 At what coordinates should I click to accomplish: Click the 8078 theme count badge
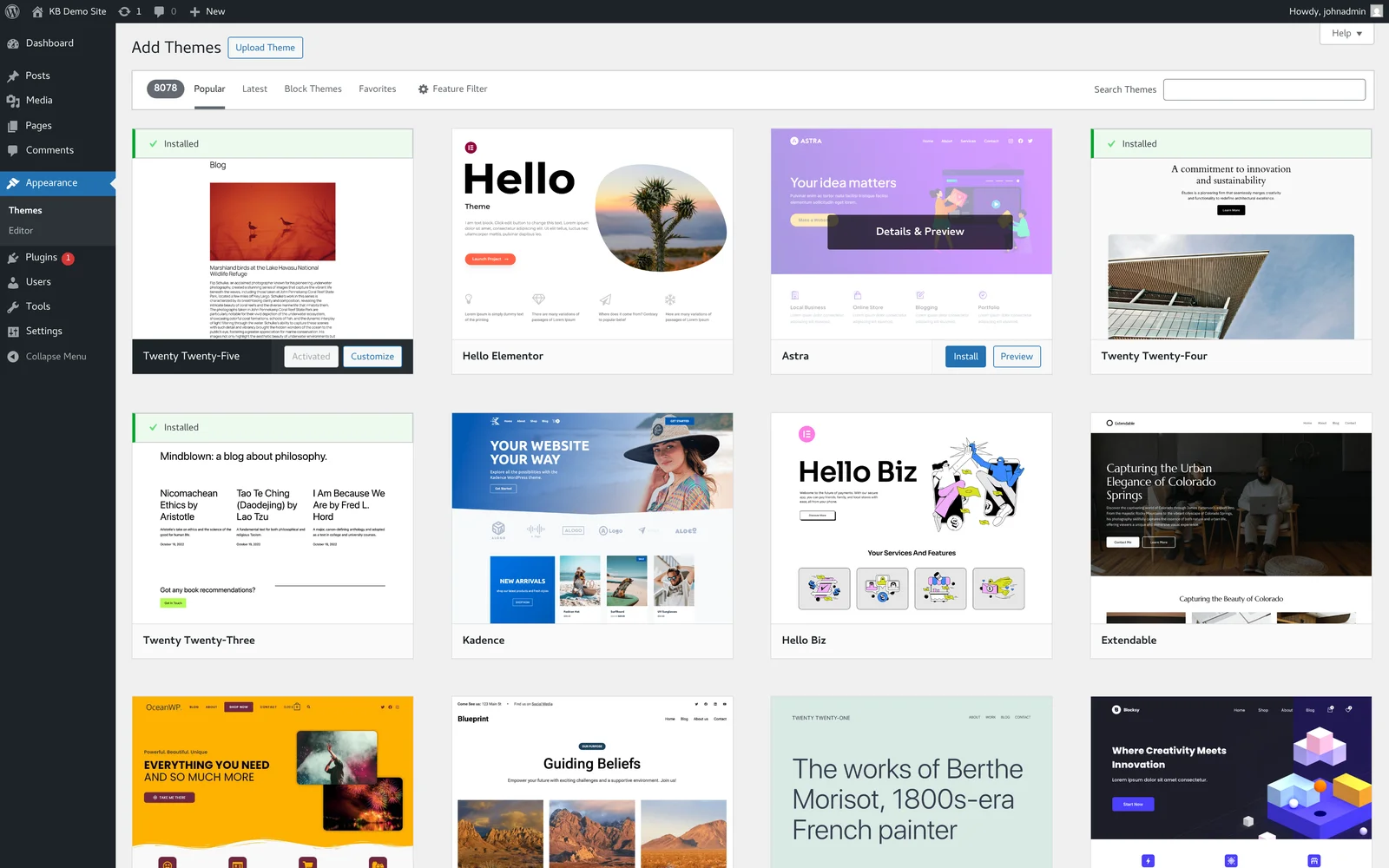coord(165,89)
